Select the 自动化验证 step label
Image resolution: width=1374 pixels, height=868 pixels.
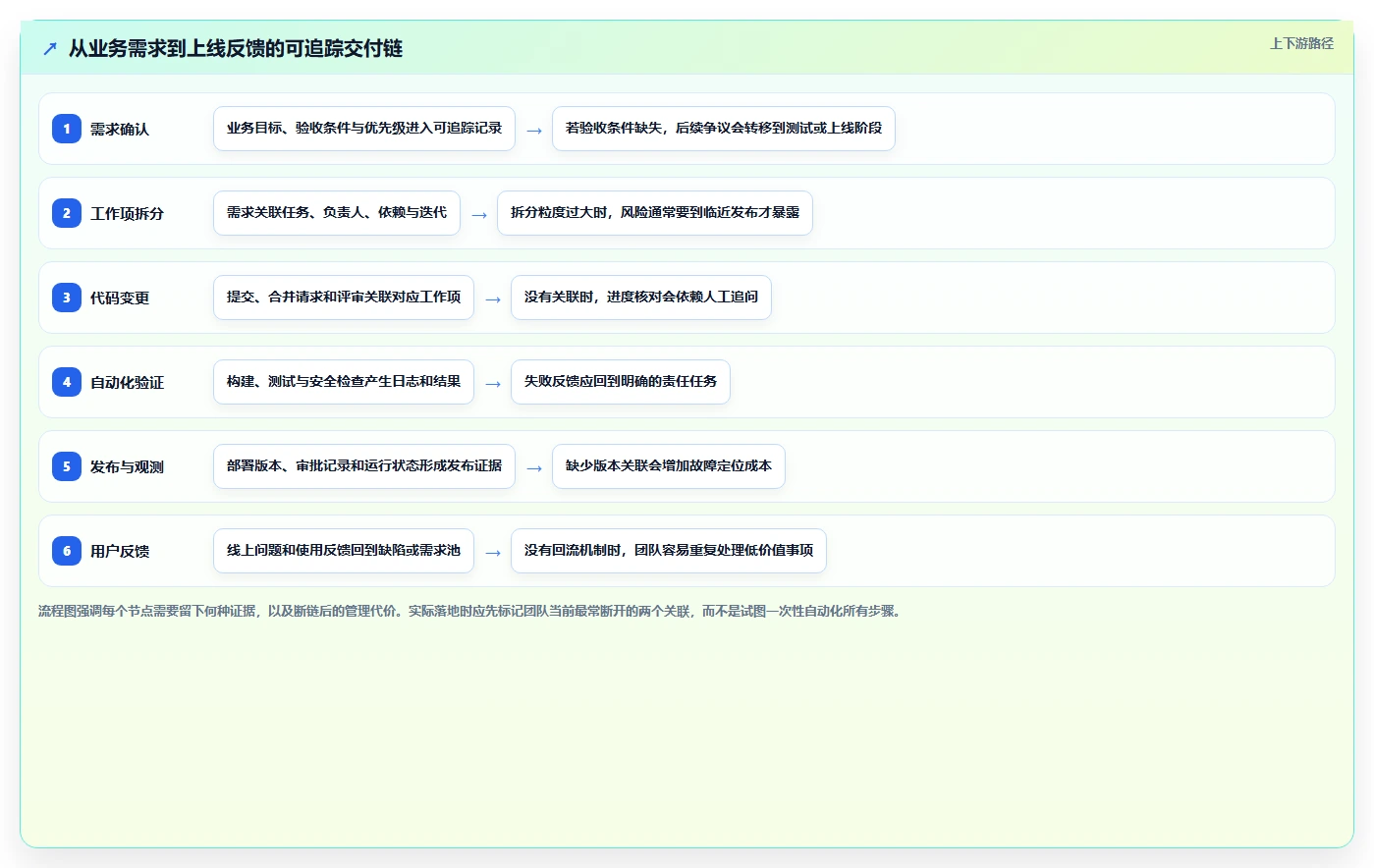127,382
